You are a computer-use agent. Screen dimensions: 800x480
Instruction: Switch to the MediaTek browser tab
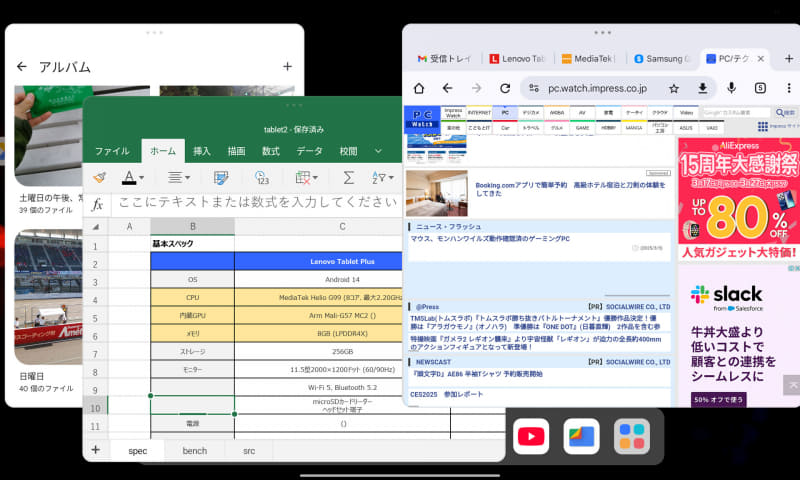pos(588,59)
